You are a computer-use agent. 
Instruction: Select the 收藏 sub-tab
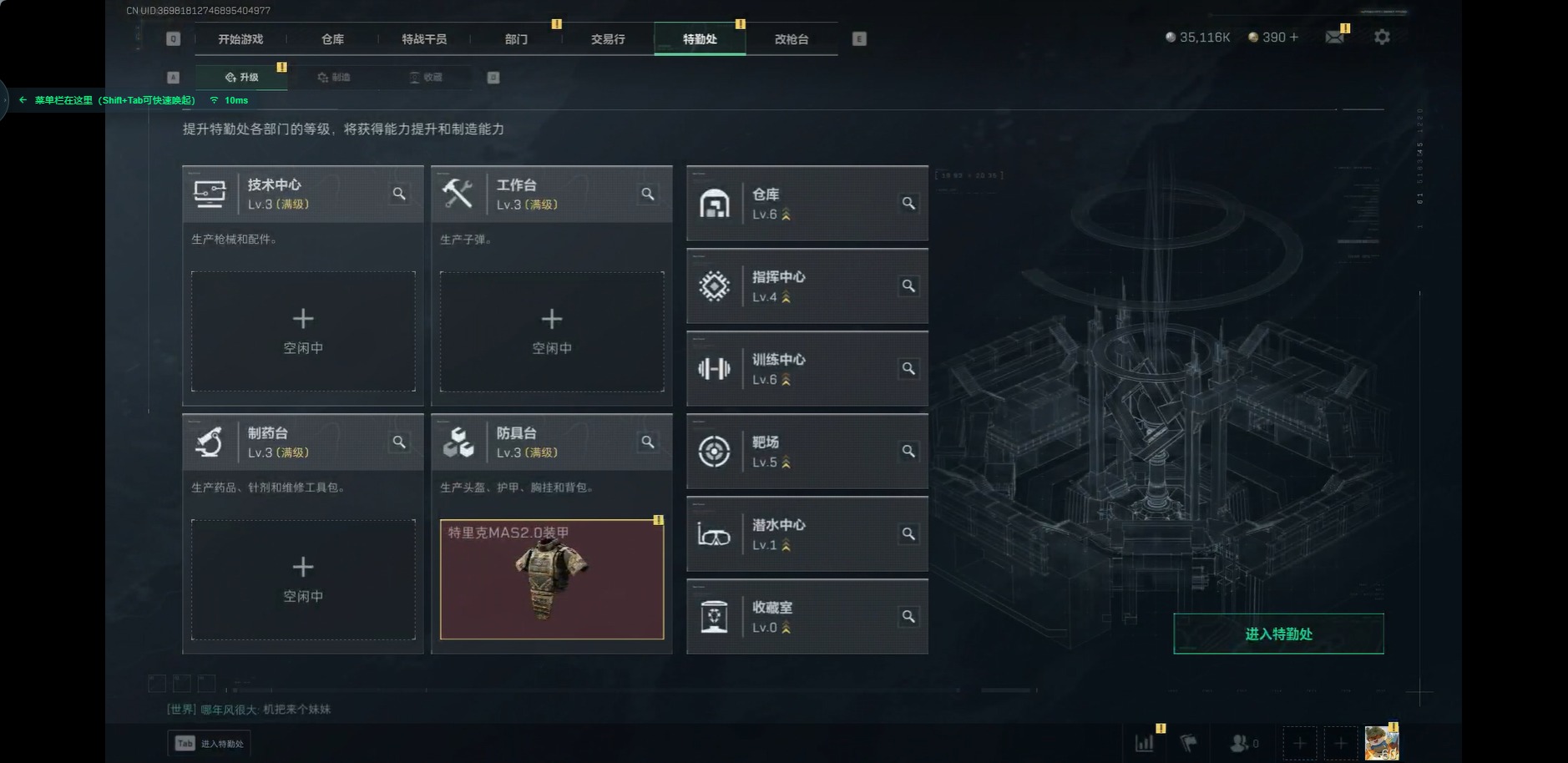[426, 78]
